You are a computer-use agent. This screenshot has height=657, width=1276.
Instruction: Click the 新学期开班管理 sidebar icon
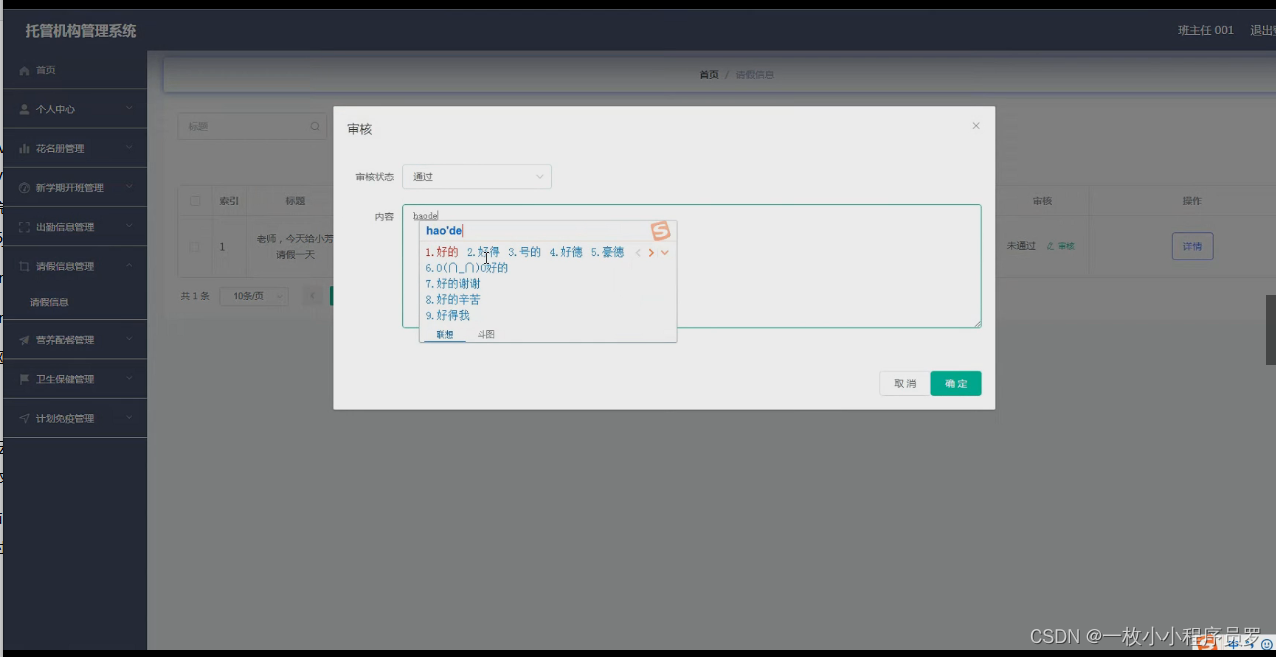24,188
